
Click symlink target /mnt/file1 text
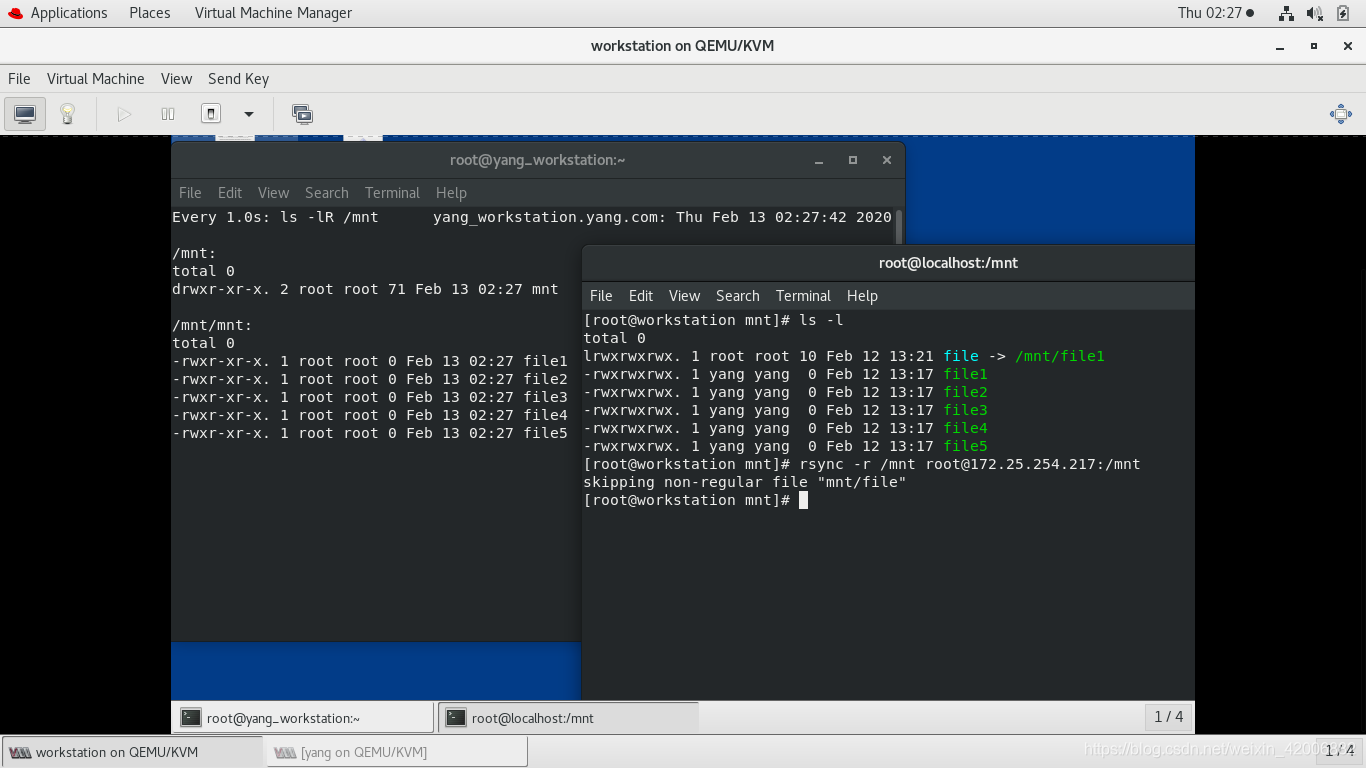(1060, 356)
